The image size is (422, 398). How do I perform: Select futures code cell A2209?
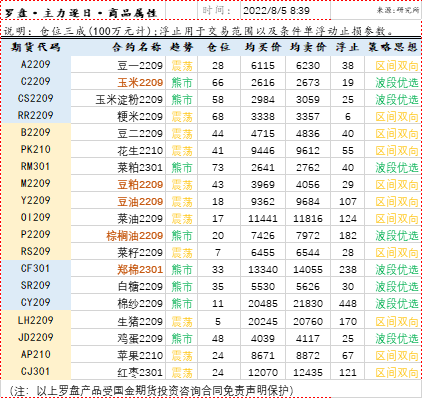click(36, 64)
